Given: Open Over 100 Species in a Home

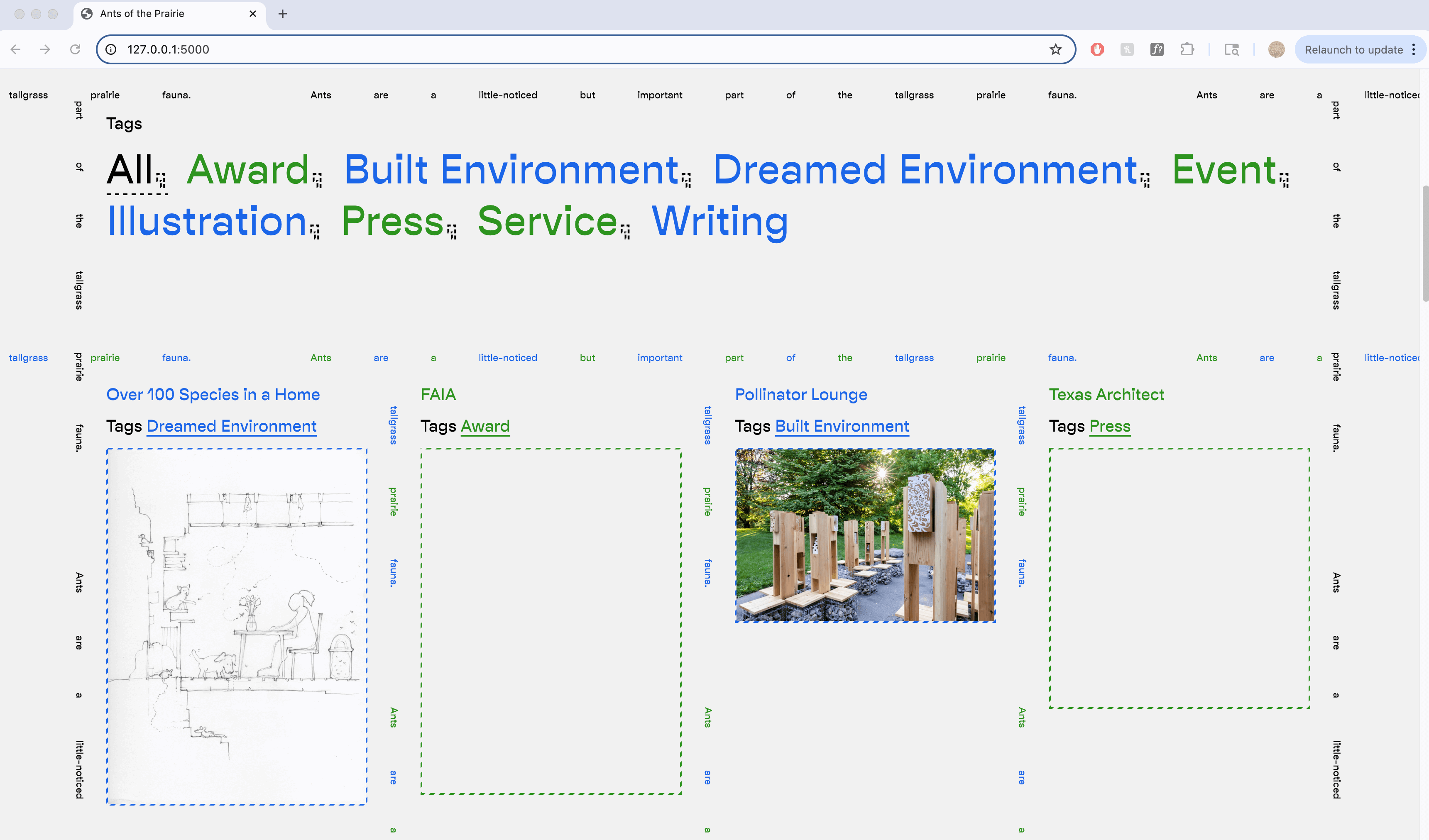Looking at the screenshot, I should [x=213, y=395].
